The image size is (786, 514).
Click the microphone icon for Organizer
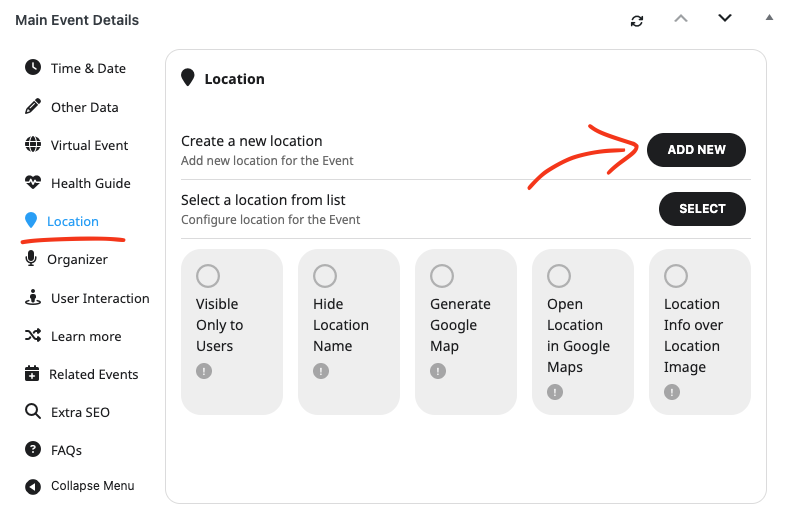31,259
